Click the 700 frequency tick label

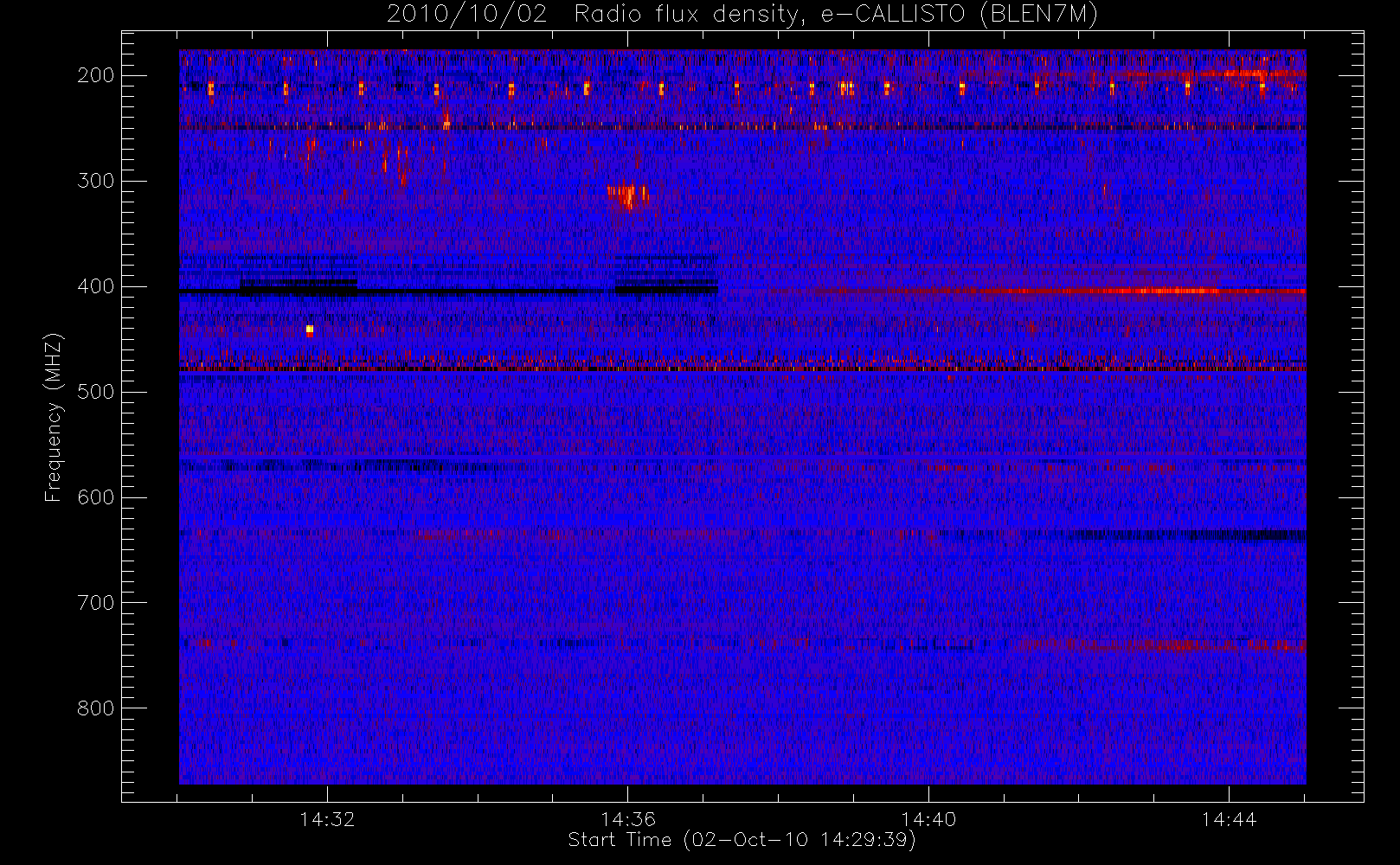point(96,603)
